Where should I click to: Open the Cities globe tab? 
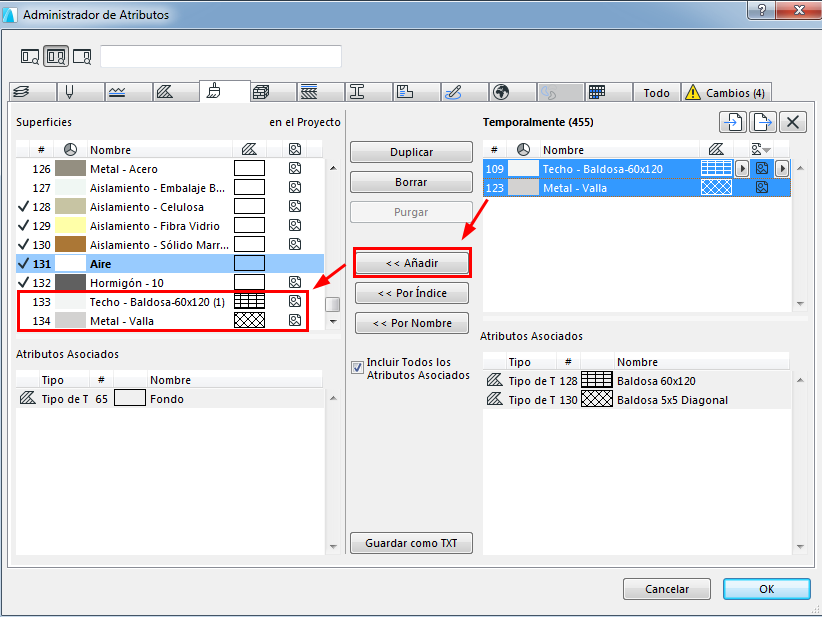click(x=513, y=92)
